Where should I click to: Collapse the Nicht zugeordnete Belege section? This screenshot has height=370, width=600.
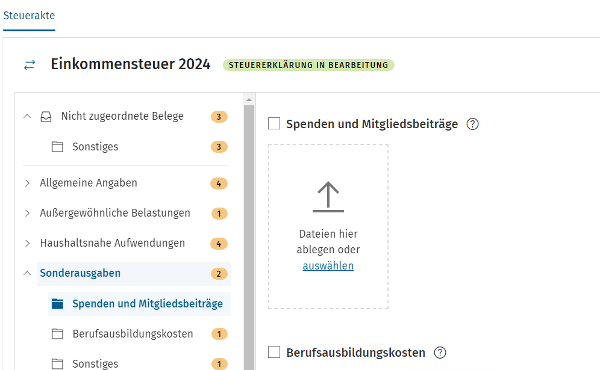pyautogui.click(x=27, y=116)
